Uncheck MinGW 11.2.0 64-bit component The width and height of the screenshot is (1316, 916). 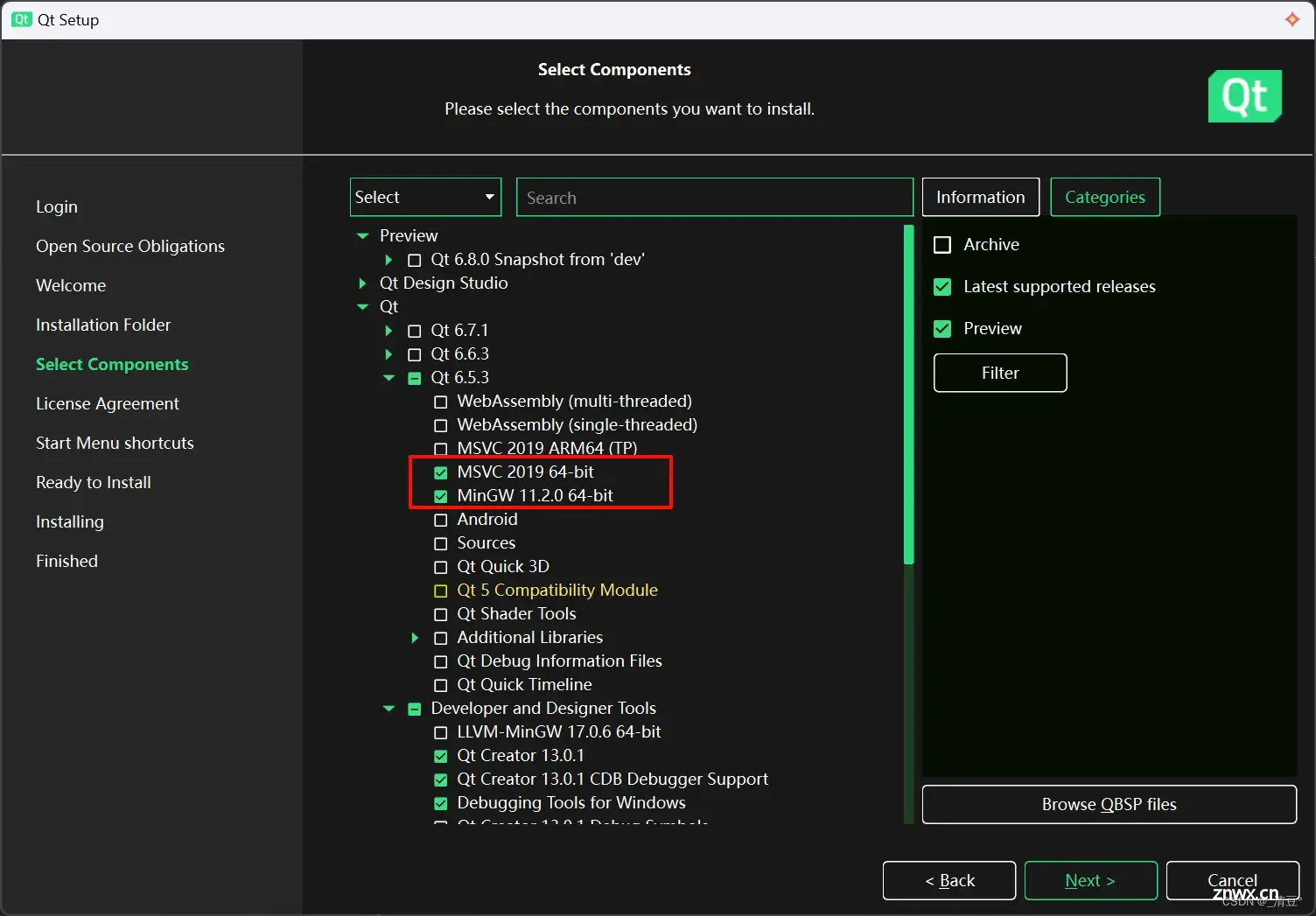441,496
